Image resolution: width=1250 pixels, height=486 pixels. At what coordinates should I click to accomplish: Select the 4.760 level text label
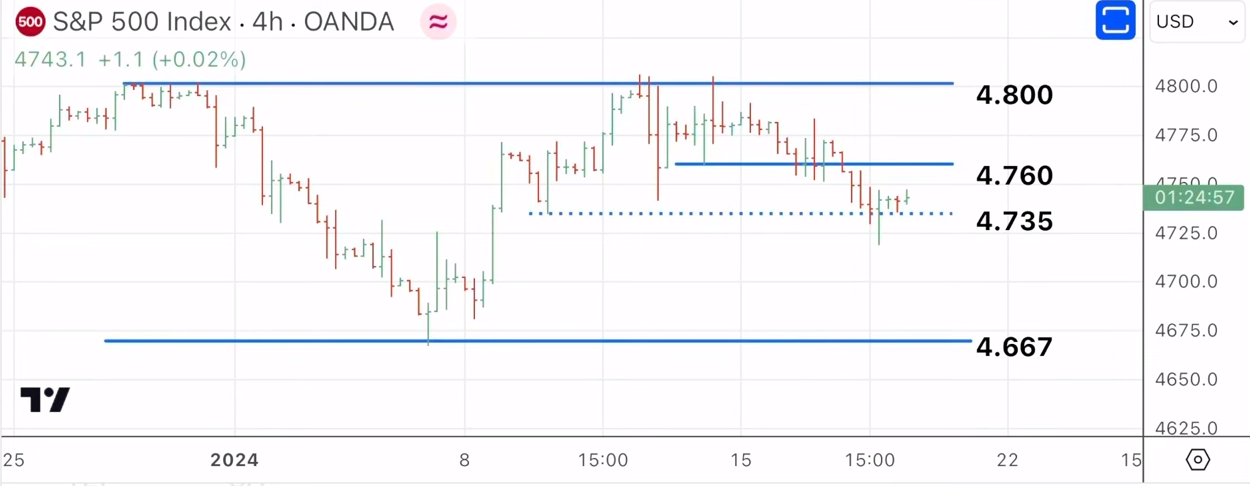point(1014,176)
